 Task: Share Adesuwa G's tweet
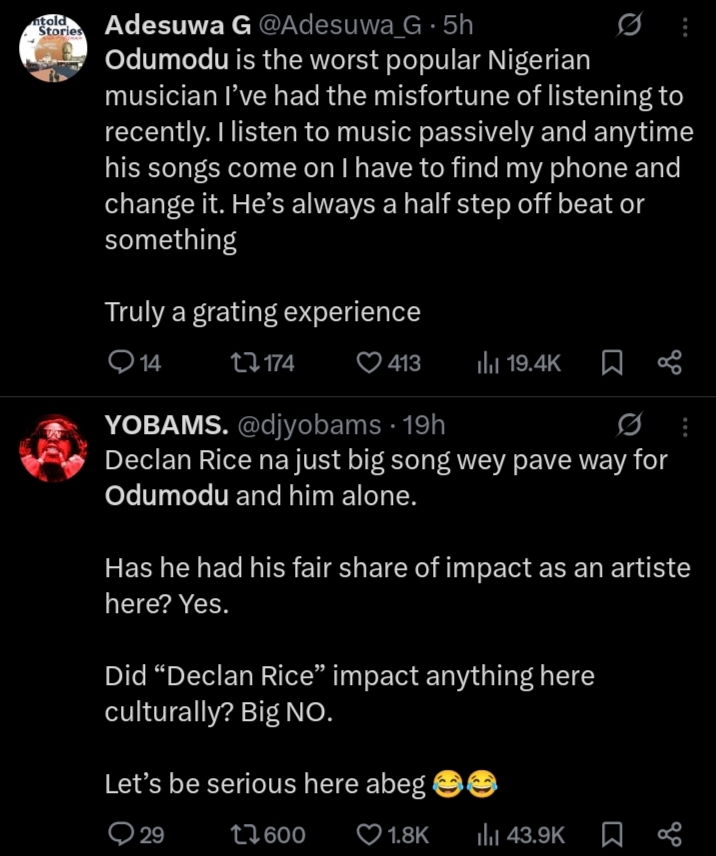pos(669,363)
